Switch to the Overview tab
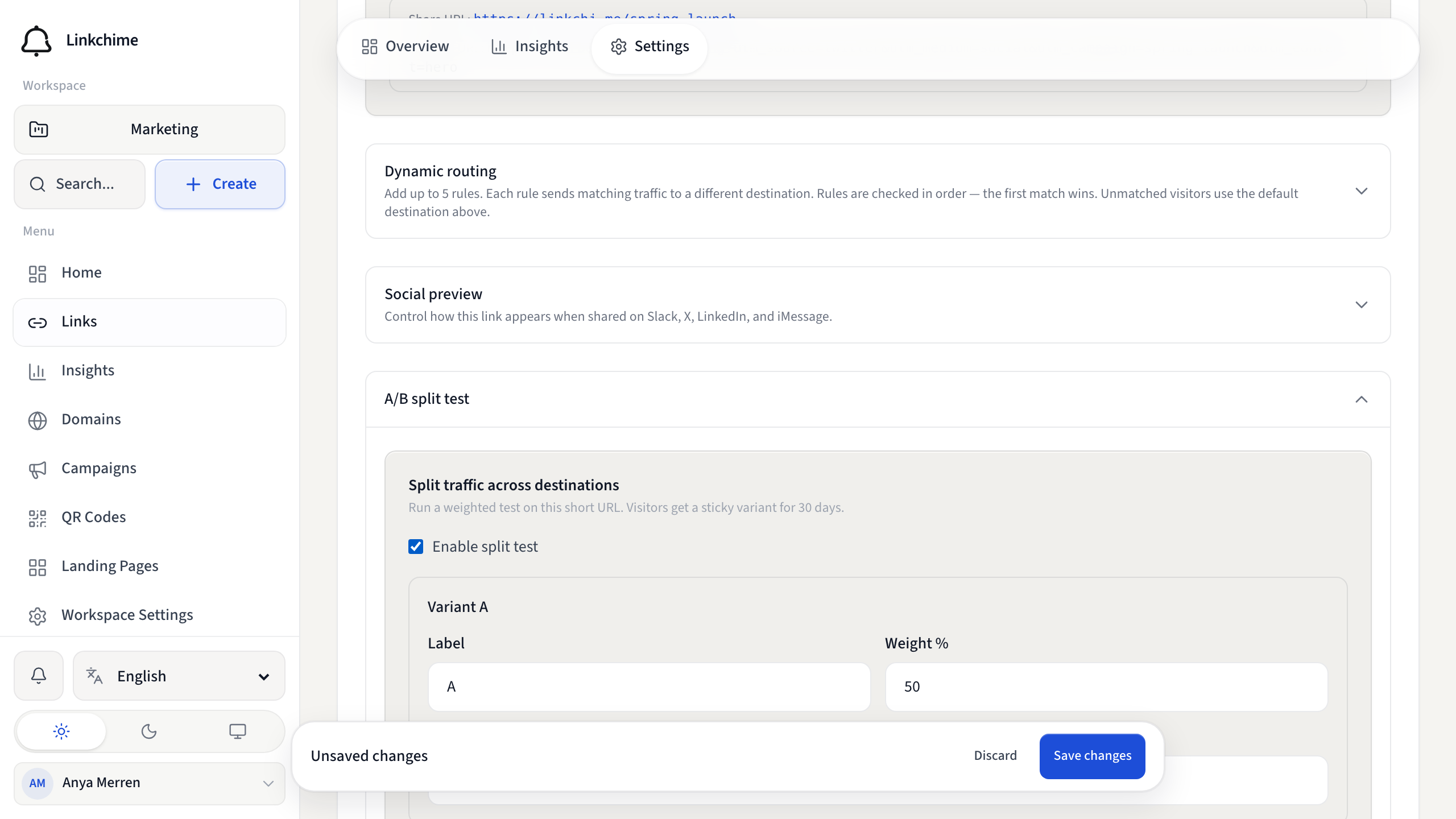The width and height of the screenshot is (1456, 819). click(x=406, y=47)
